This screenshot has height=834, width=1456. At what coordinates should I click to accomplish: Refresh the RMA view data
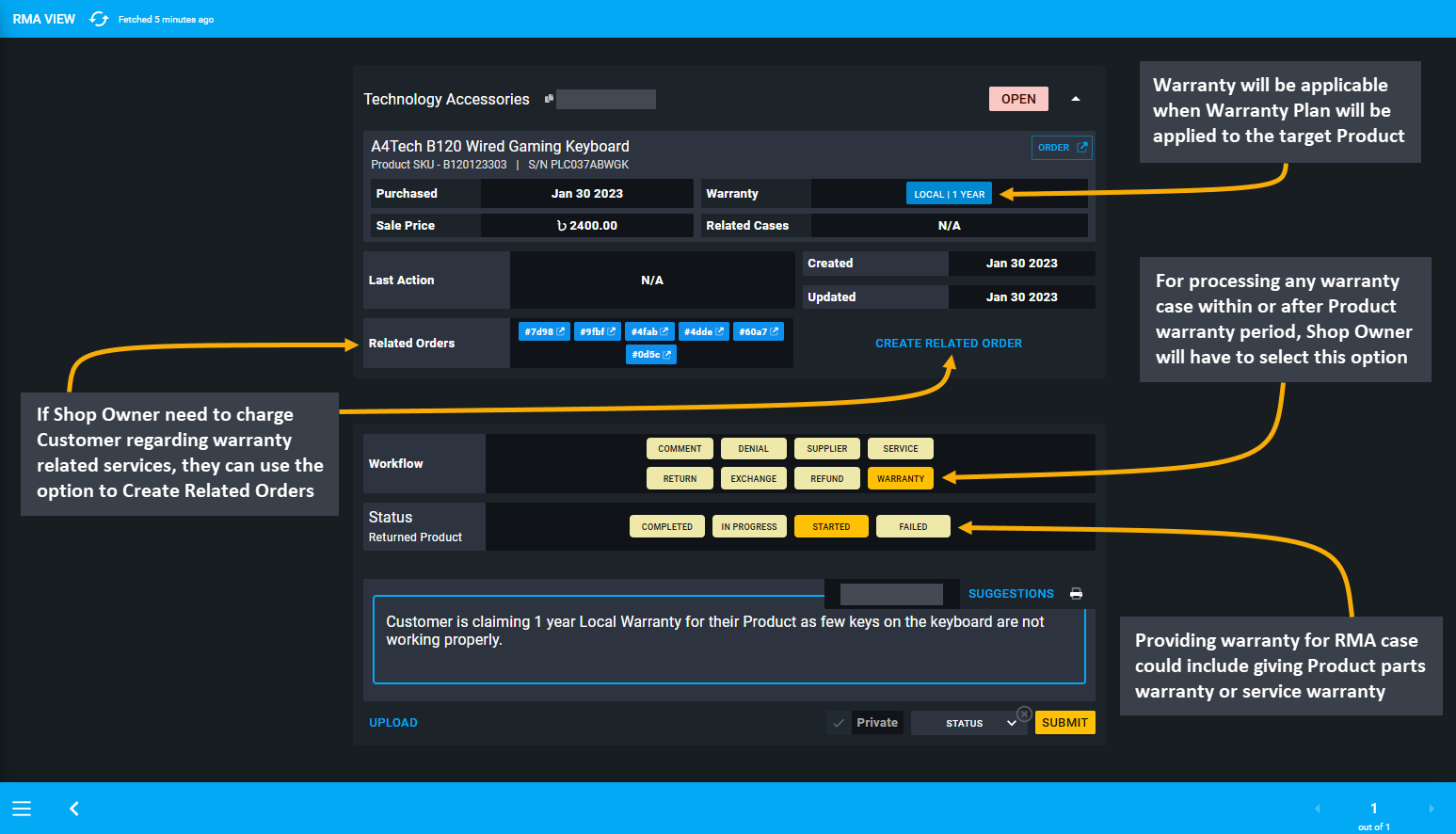[99, 19]
